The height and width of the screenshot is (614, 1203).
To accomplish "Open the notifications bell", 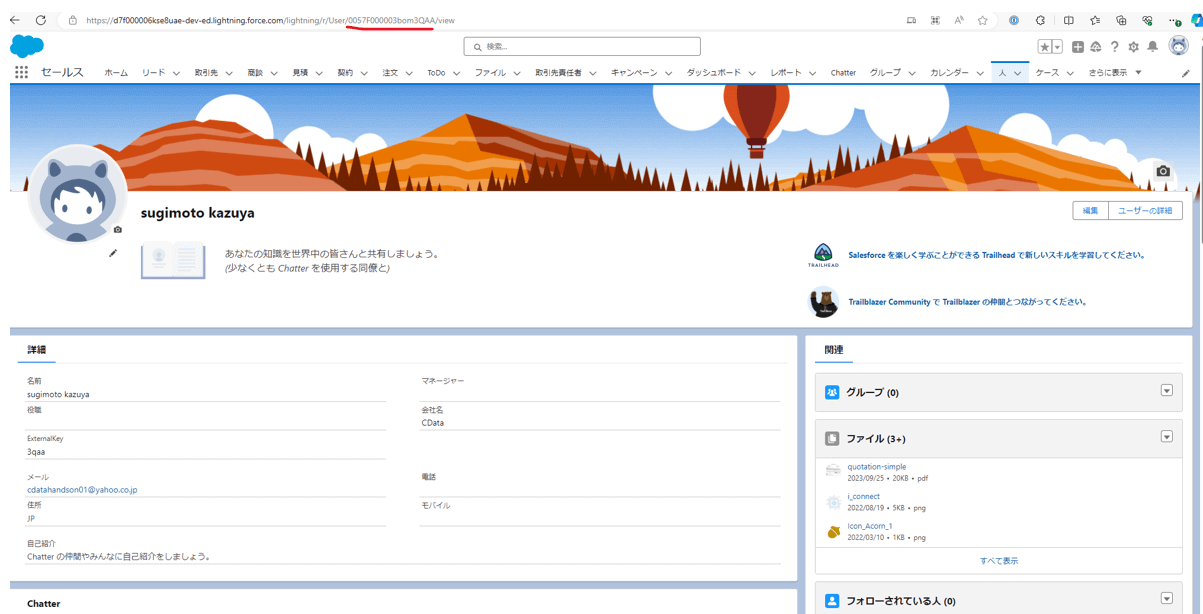I will point(1152,47).
